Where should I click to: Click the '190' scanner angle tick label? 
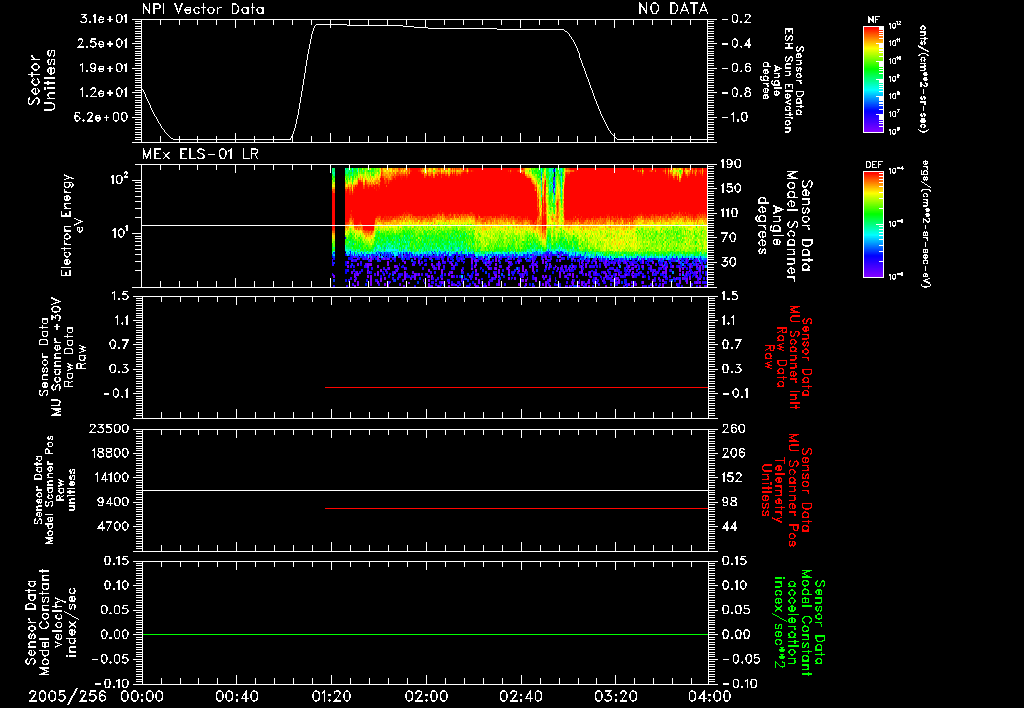pos(733,164)
